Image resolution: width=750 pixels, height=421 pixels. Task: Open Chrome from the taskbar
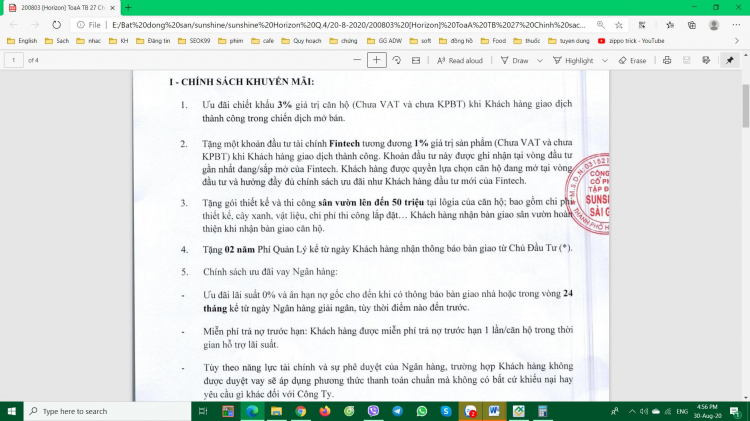pos(300,411)
